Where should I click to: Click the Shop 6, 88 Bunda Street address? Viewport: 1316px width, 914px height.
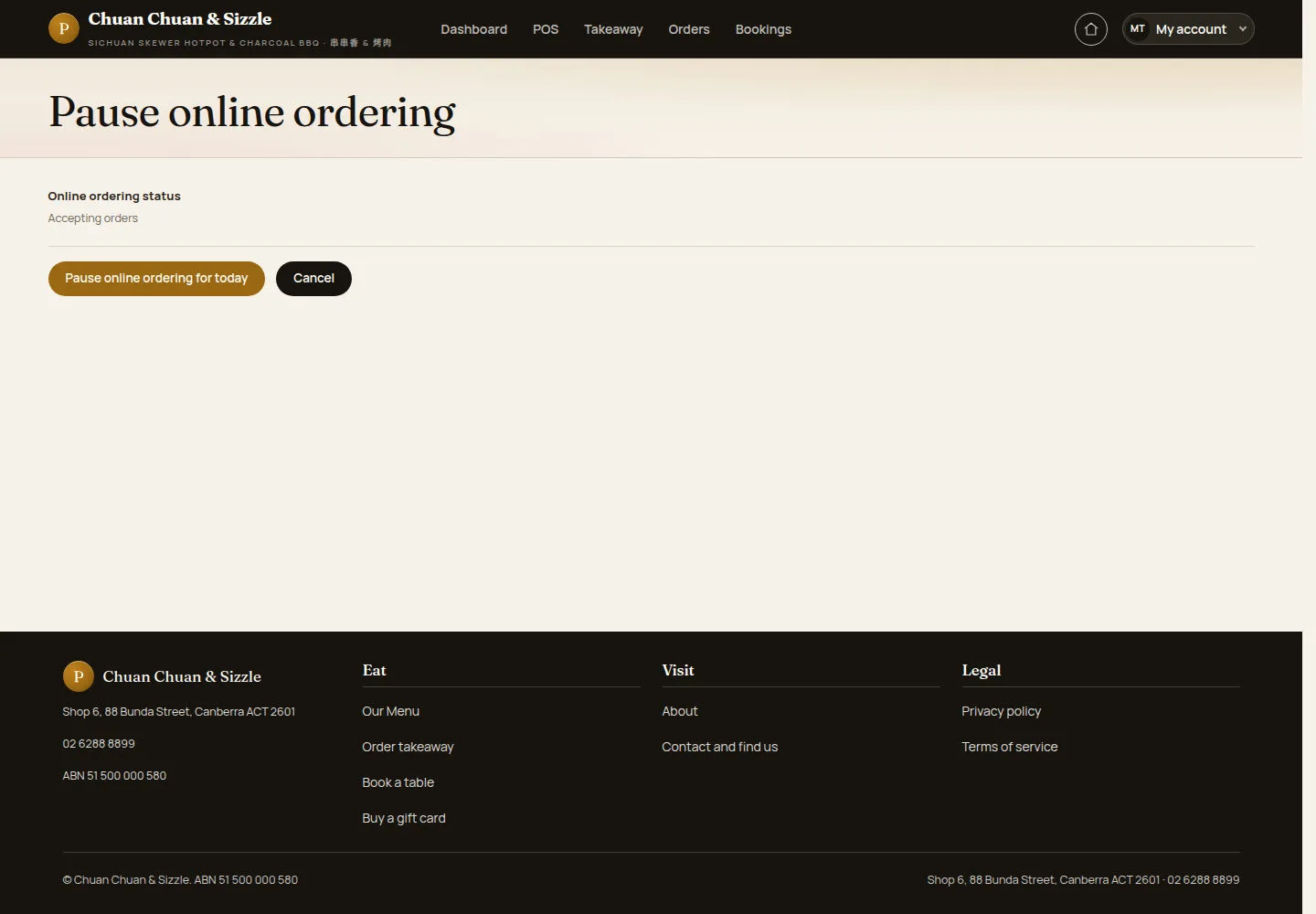tap(179, 712)
